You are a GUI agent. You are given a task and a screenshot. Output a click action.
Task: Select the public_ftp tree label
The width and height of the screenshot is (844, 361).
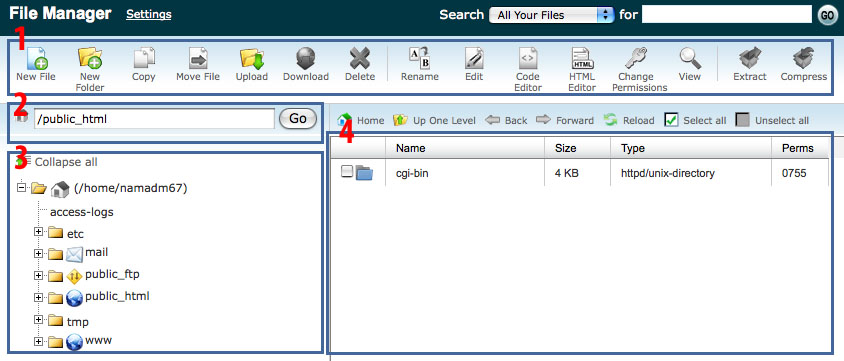[112, 274]
